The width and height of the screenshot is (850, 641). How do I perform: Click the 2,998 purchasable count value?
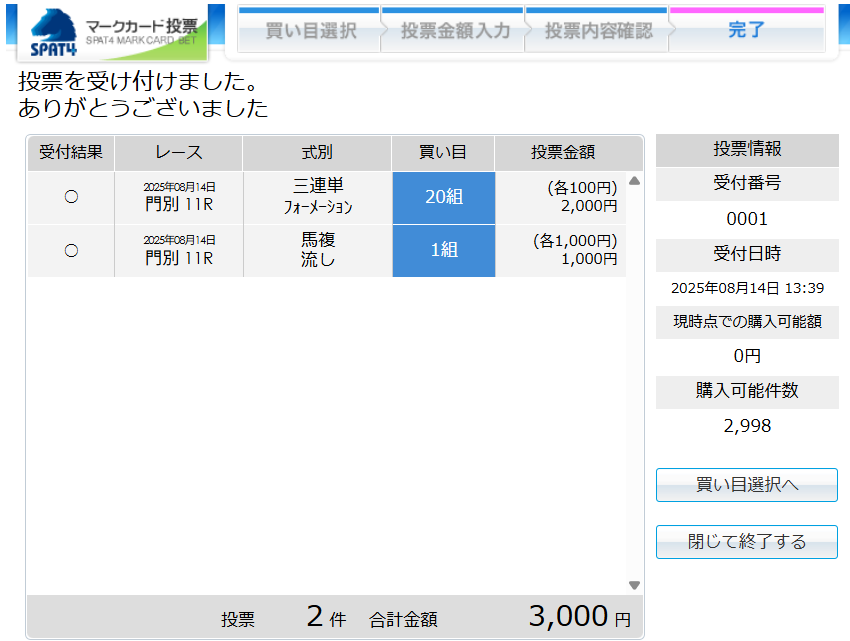(x=747, y=426)
